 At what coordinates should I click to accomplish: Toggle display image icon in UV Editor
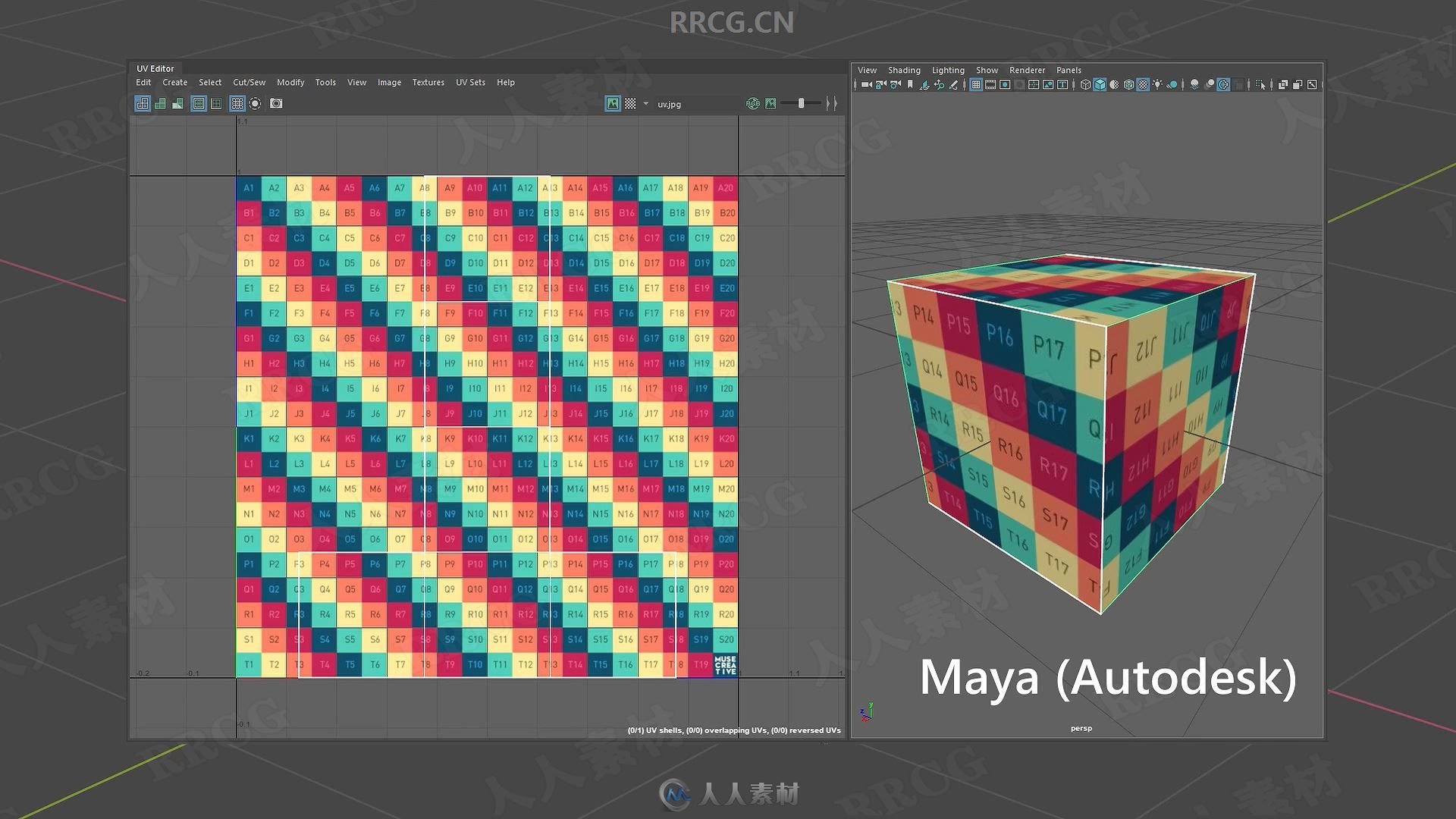(x=613, y=104)
